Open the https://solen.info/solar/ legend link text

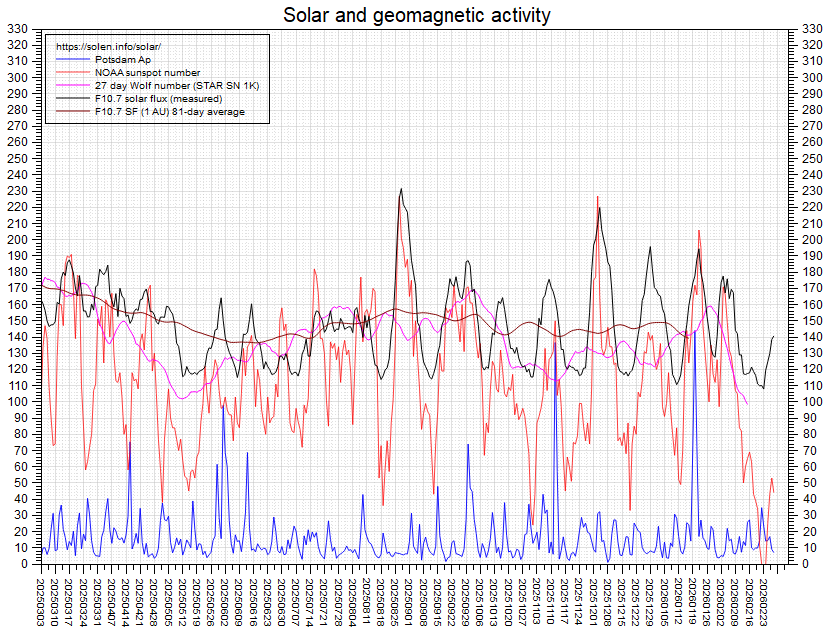(x=109, y=47)
